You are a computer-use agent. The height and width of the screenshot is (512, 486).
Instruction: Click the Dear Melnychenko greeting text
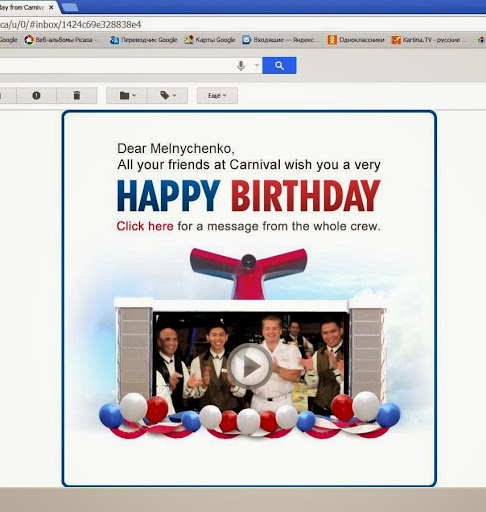176,148
